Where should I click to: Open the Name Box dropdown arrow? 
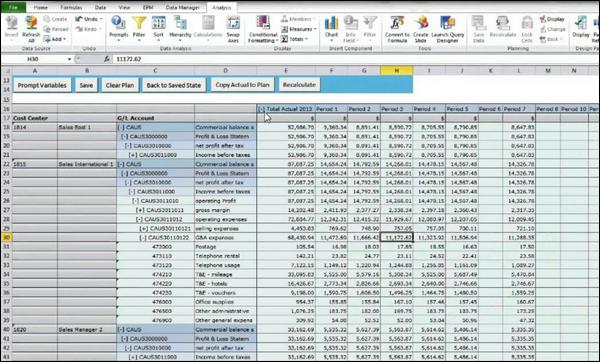(69, 59)
